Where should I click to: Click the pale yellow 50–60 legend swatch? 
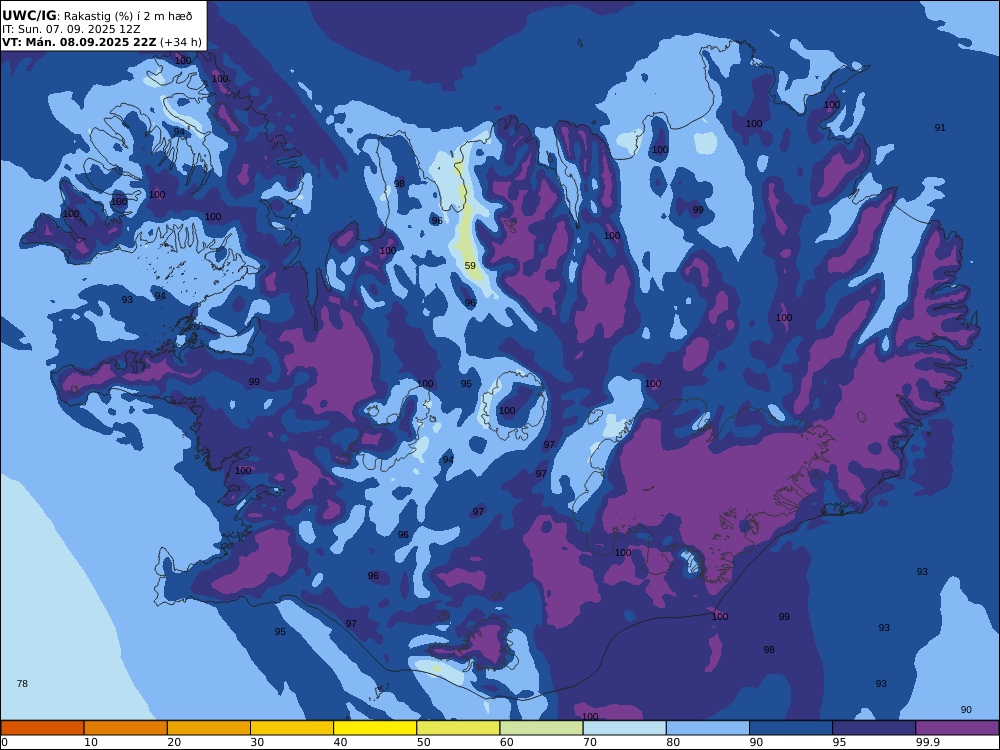tap(458, 728)
